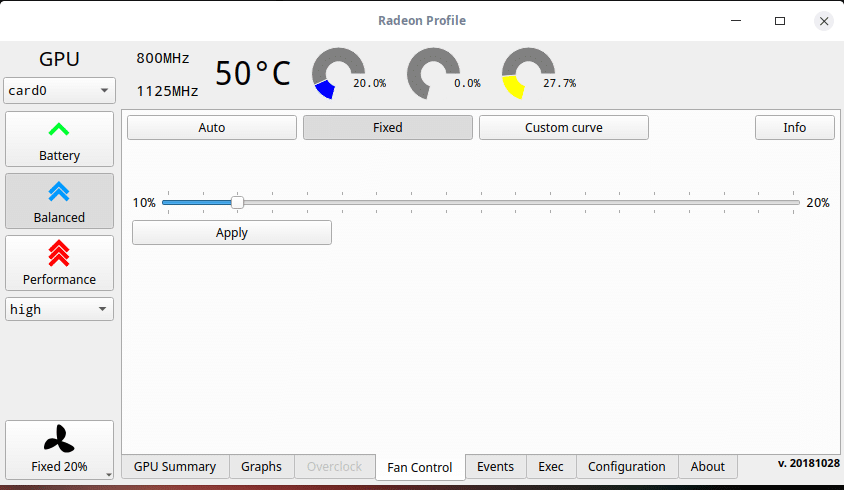Click the 20% slider value label
The width and height of the screenshot is (844, 490).
point(818,203)
